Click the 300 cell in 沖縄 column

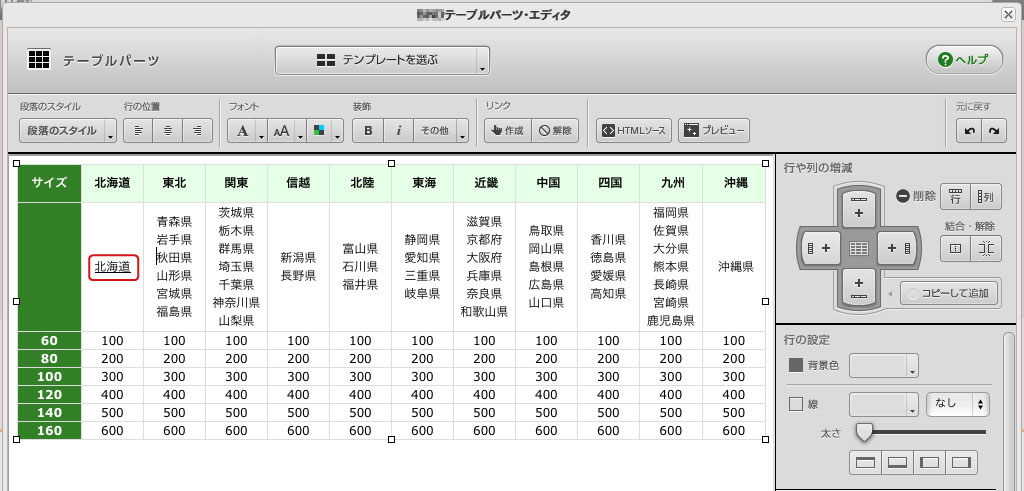[735, 377]
